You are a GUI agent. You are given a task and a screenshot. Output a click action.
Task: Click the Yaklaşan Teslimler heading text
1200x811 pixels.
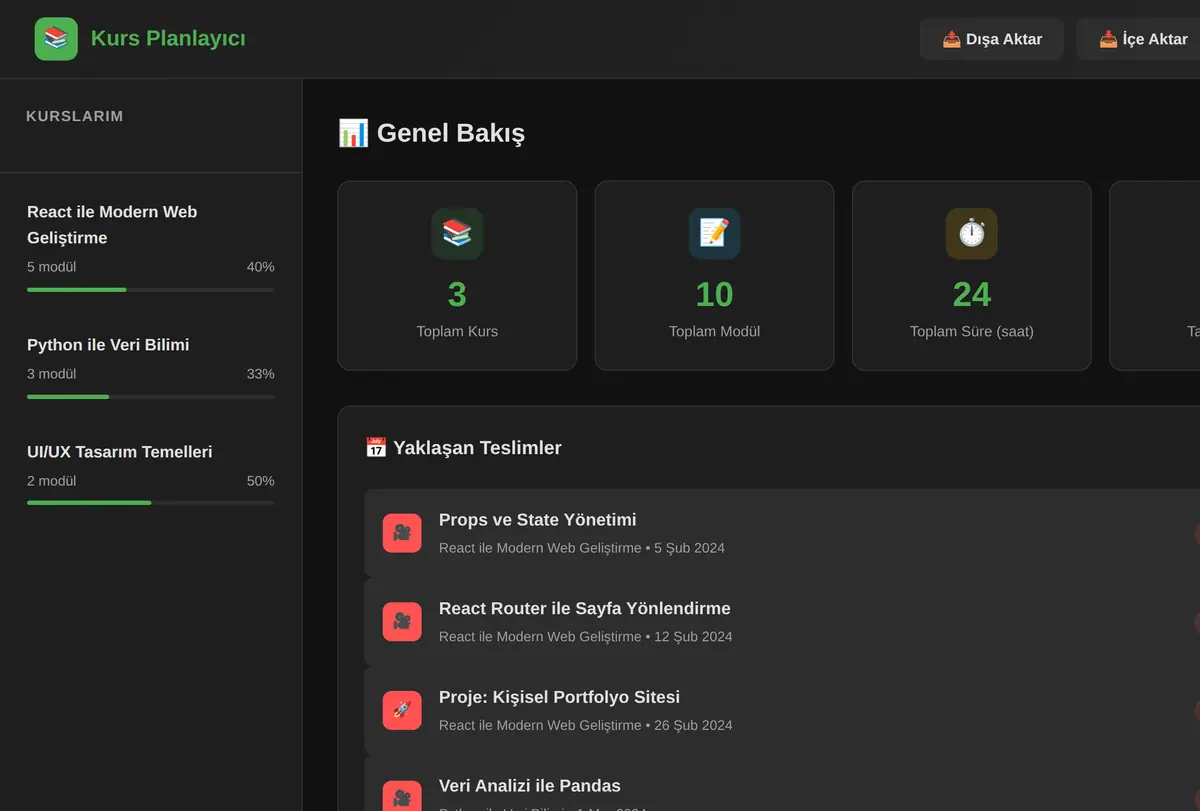478,448
